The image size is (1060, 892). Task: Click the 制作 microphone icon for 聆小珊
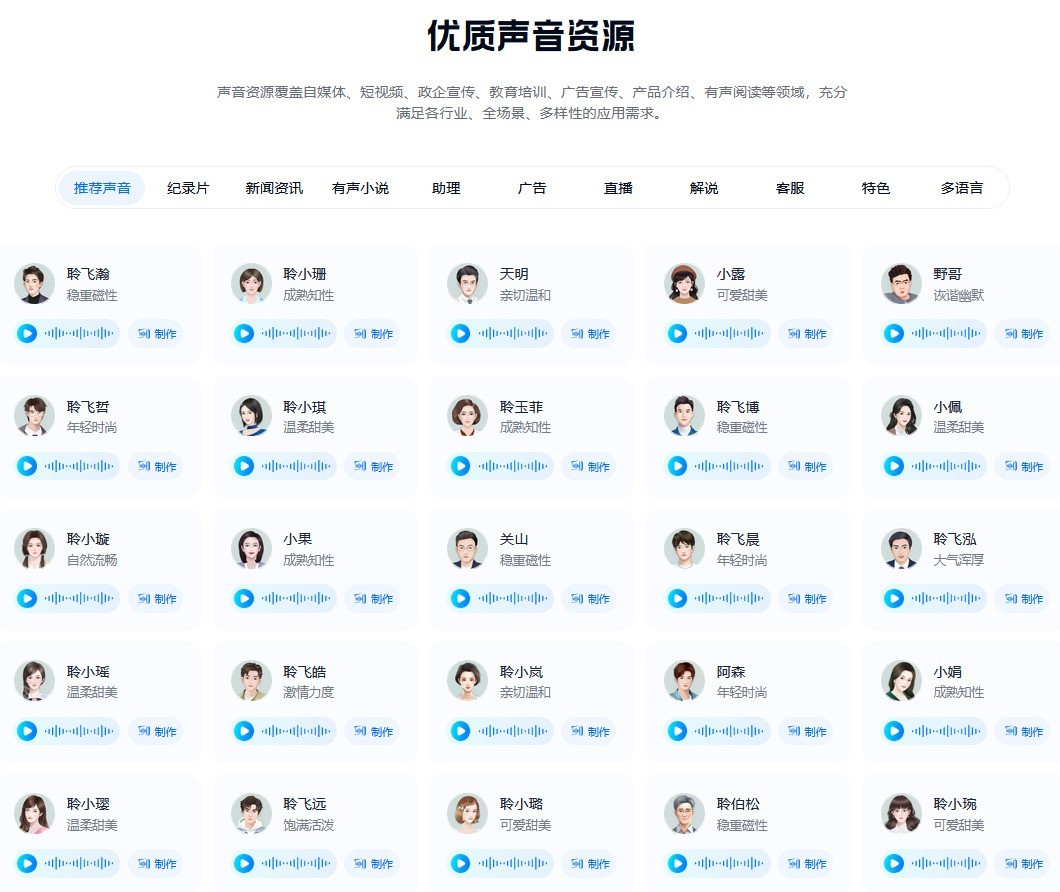click(x=360, y=333)
